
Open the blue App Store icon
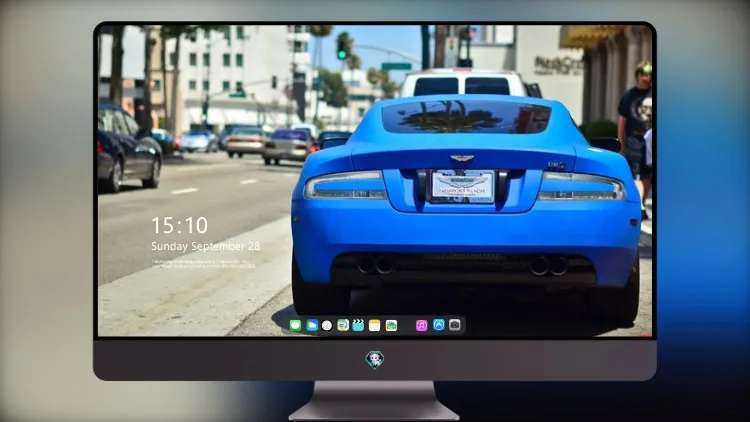click(439, 325)
